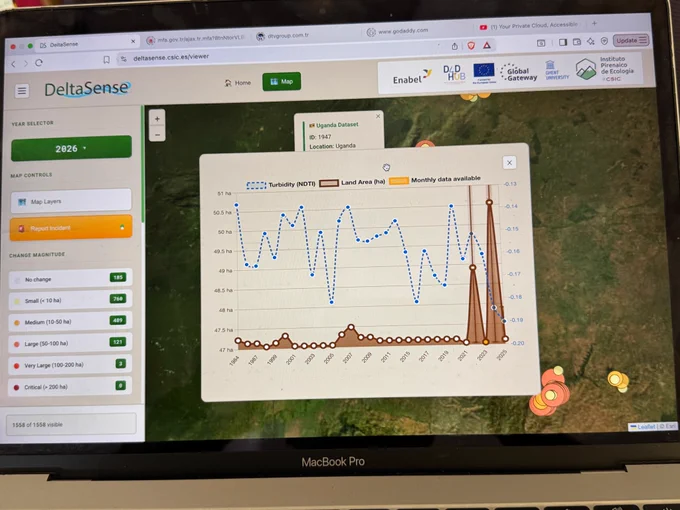Viewport: 680px width, 510px height.
Task: Open the Esri attribution link
Action: (670, 426)
